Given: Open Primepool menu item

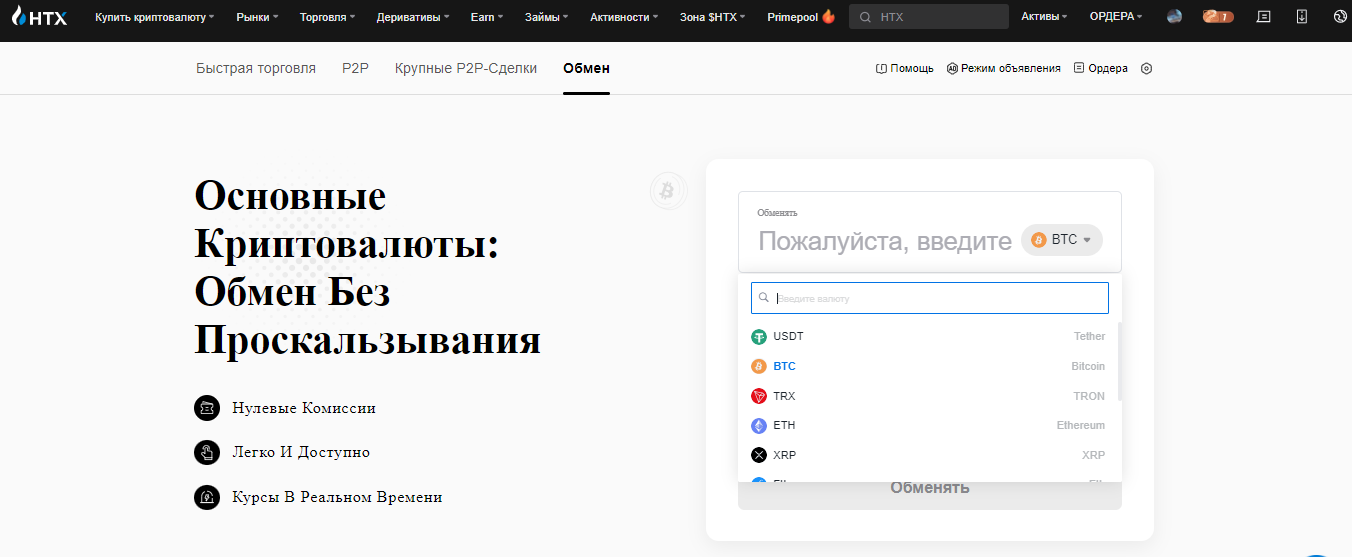Looking at the screenshot, I should [801, 17].
